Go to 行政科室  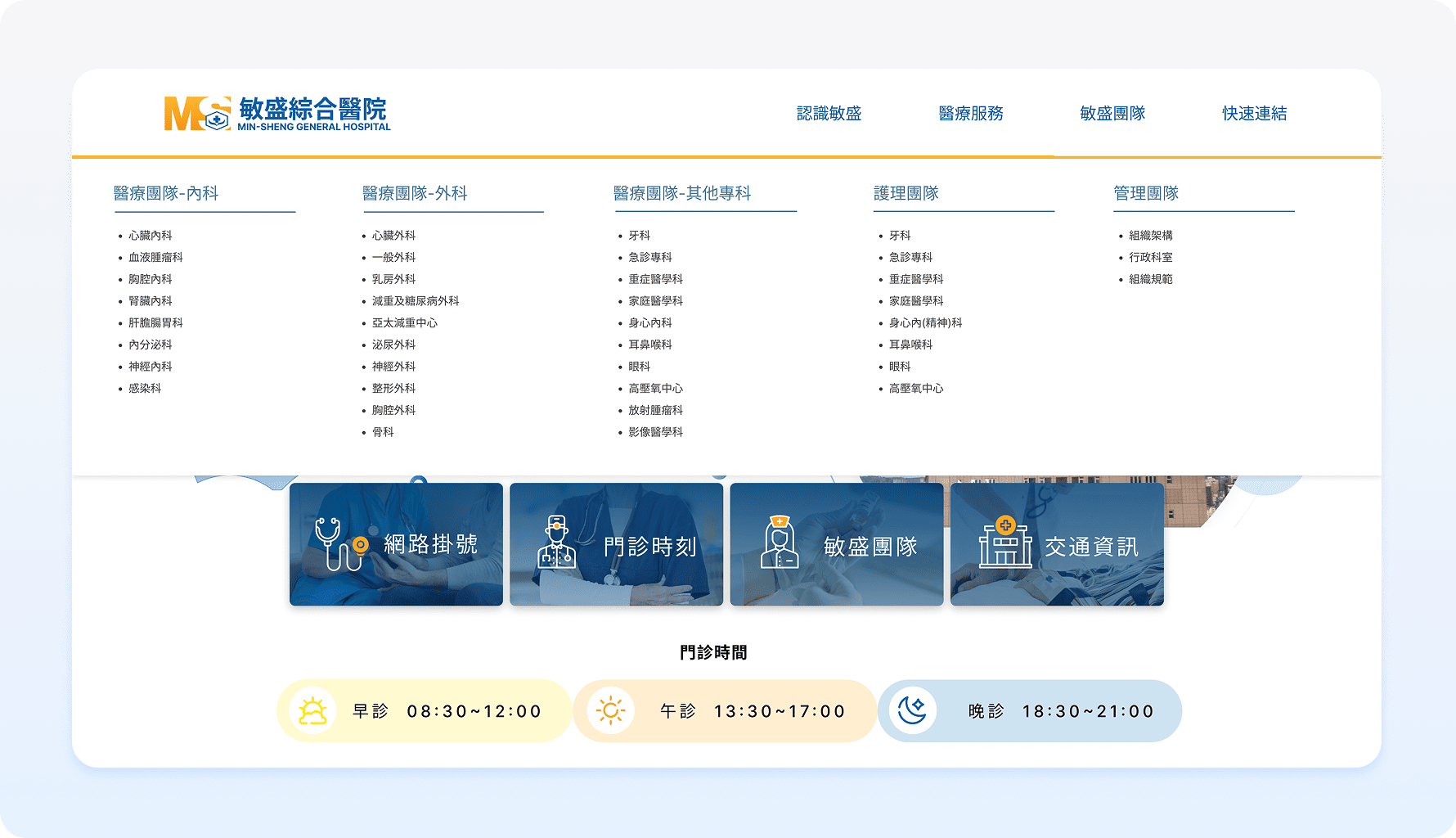click(x=1151, y=257)
